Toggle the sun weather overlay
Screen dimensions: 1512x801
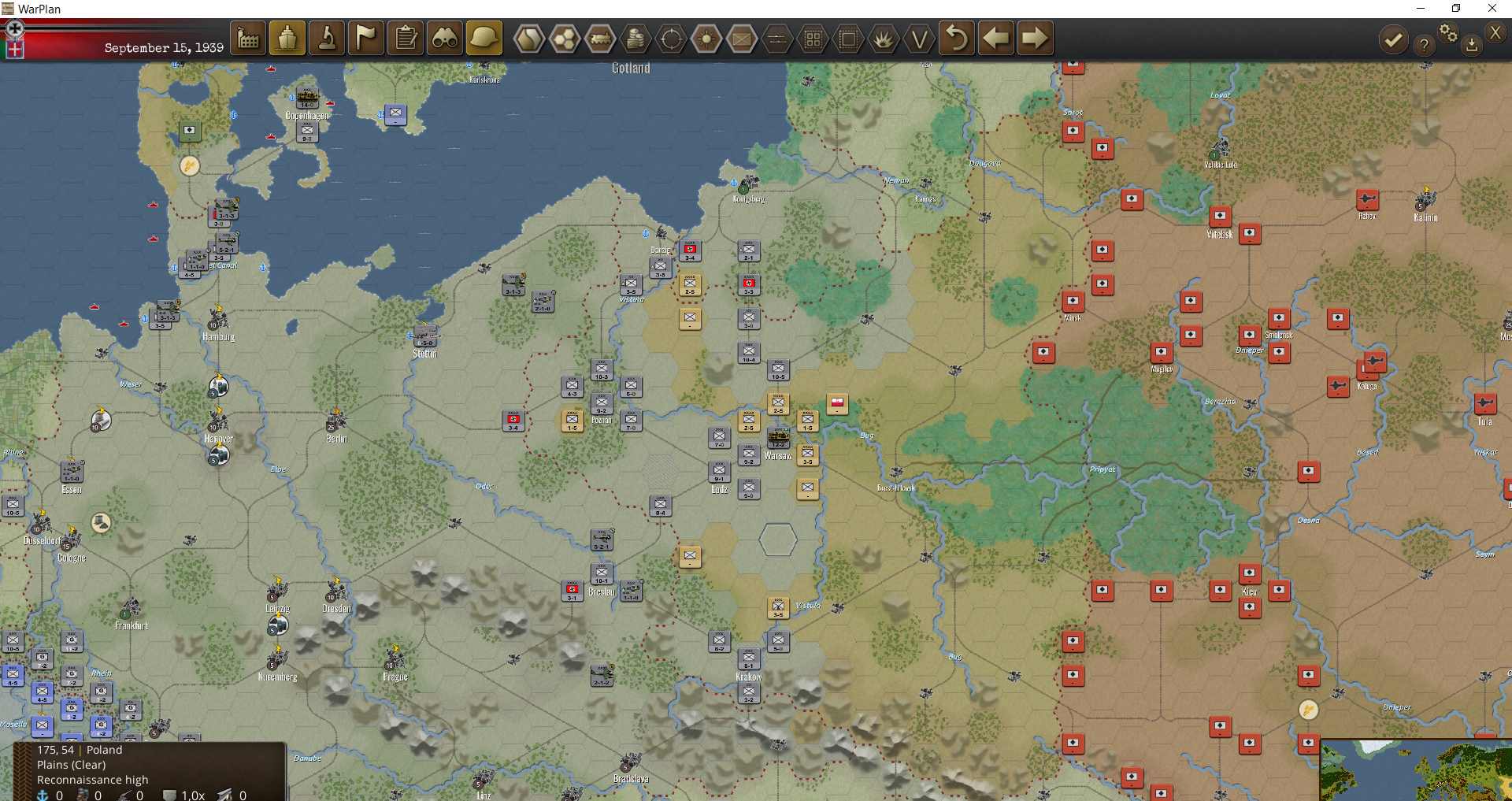coord(706,39)
